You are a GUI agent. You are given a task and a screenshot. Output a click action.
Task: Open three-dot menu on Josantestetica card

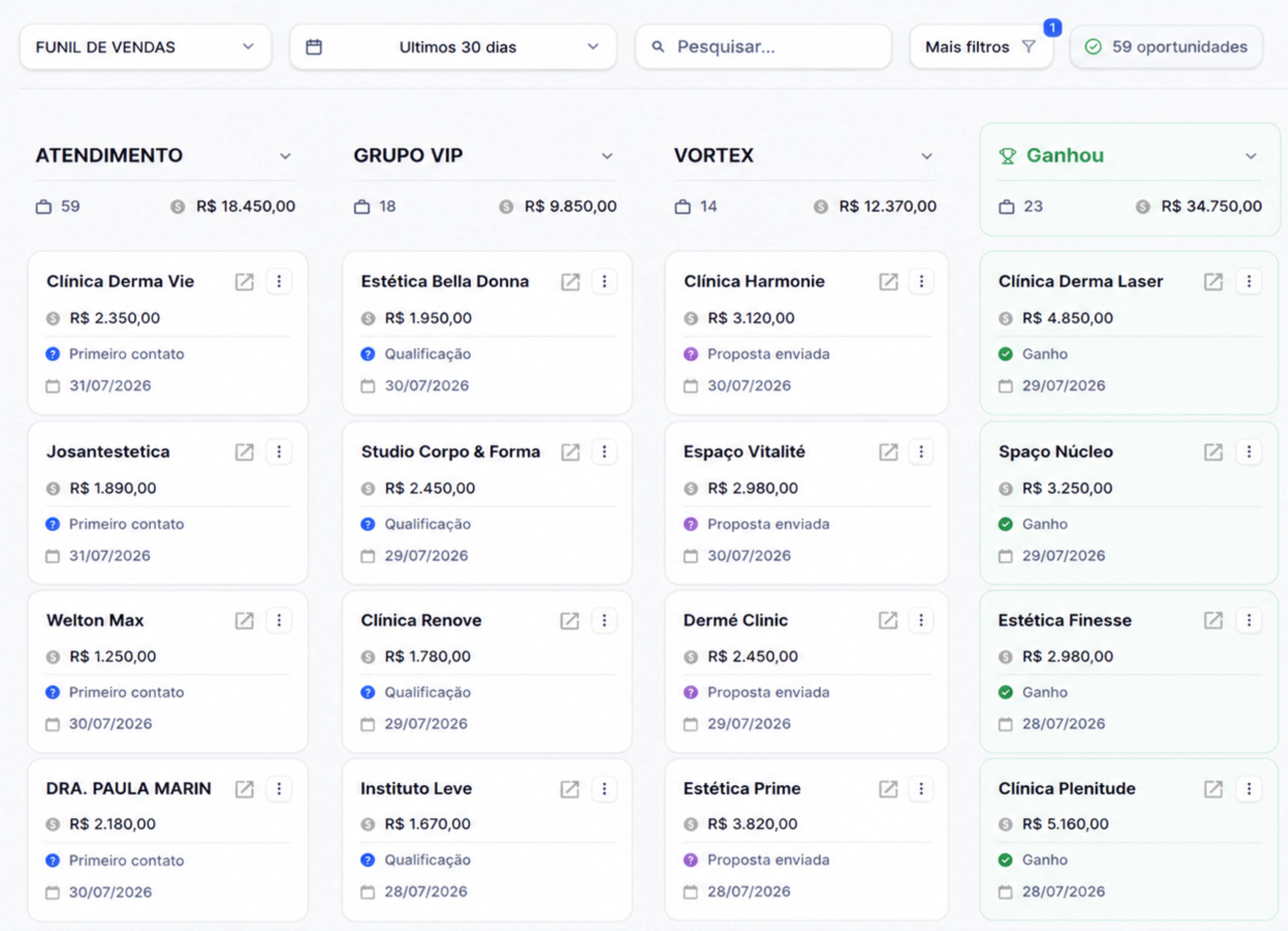tap(279, 452)
